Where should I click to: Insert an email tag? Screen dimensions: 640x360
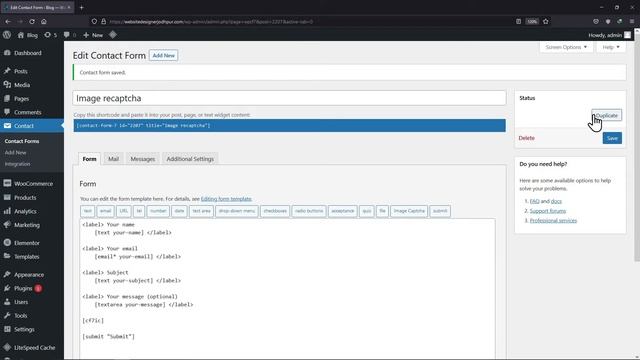[105, 211]
